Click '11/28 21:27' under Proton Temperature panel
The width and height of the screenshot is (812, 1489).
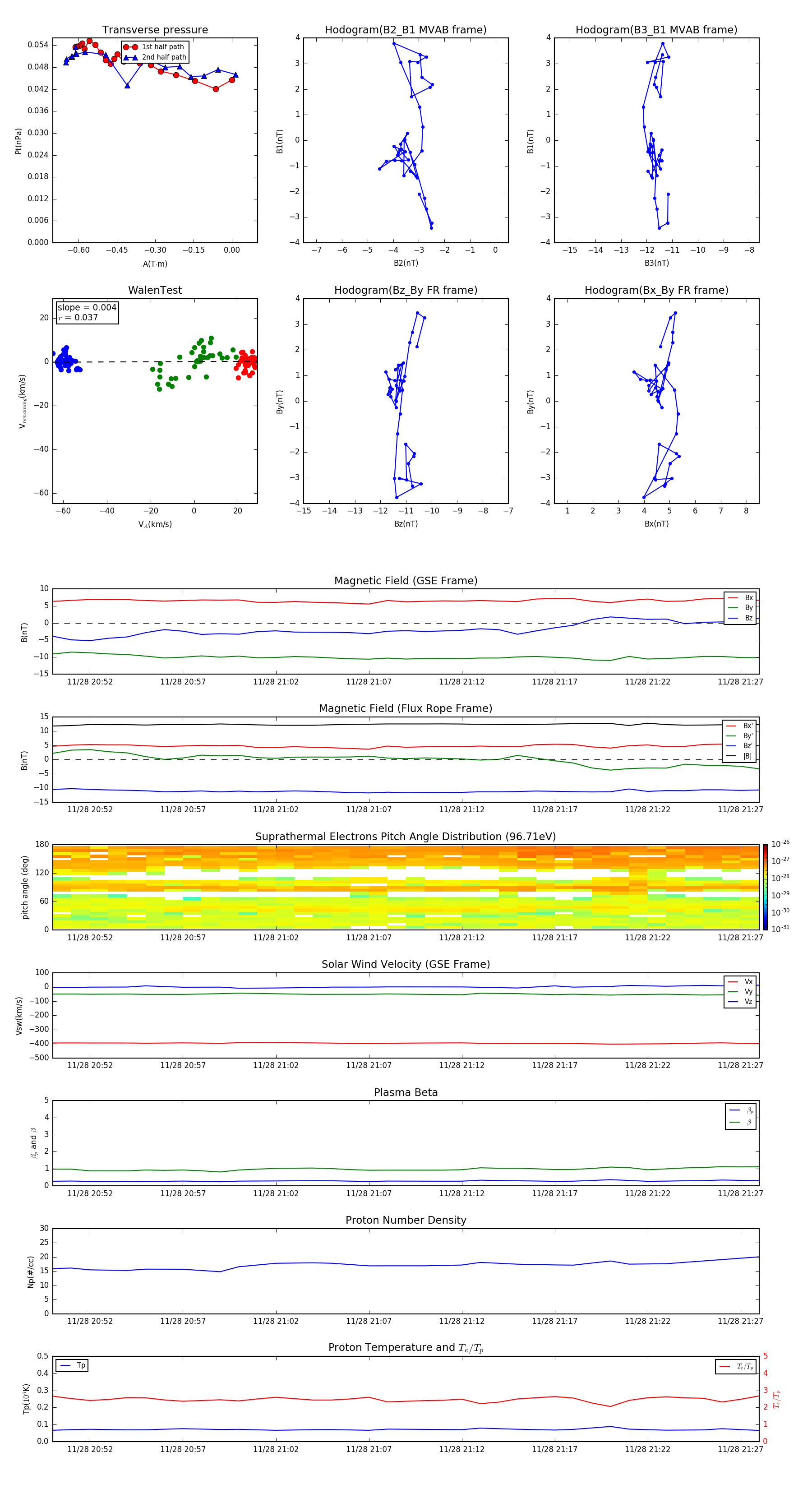click(x=740, y=1449)
